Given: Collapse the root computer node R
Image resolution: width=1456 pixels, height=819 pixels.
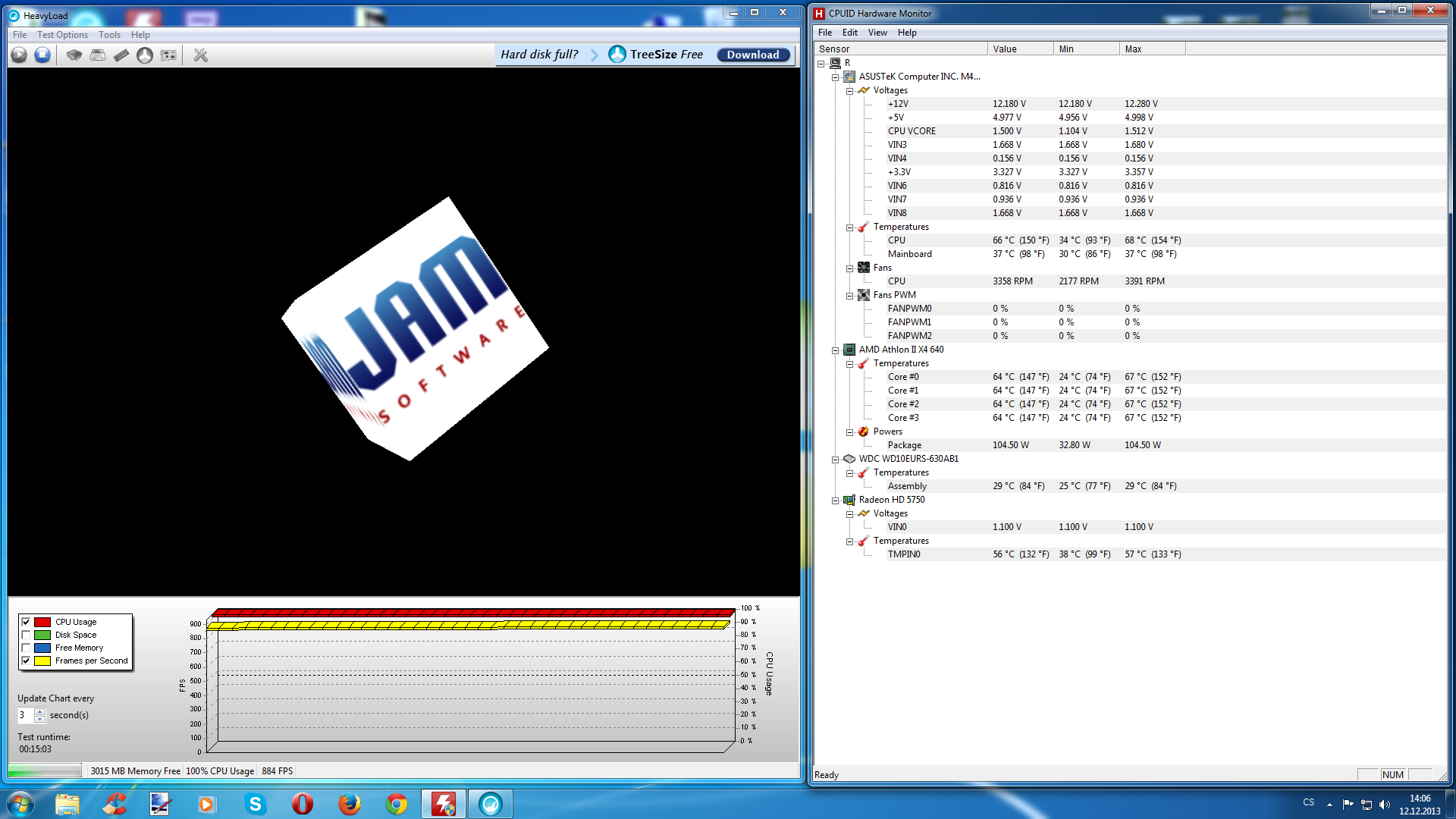Looking at the screenshot, I should 821,64.
